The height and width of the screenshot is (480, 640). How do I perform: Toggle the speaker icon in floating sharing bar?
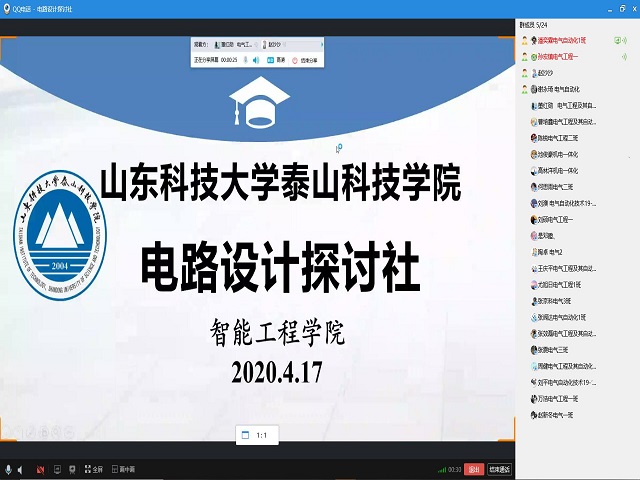[x=256, y=60]
